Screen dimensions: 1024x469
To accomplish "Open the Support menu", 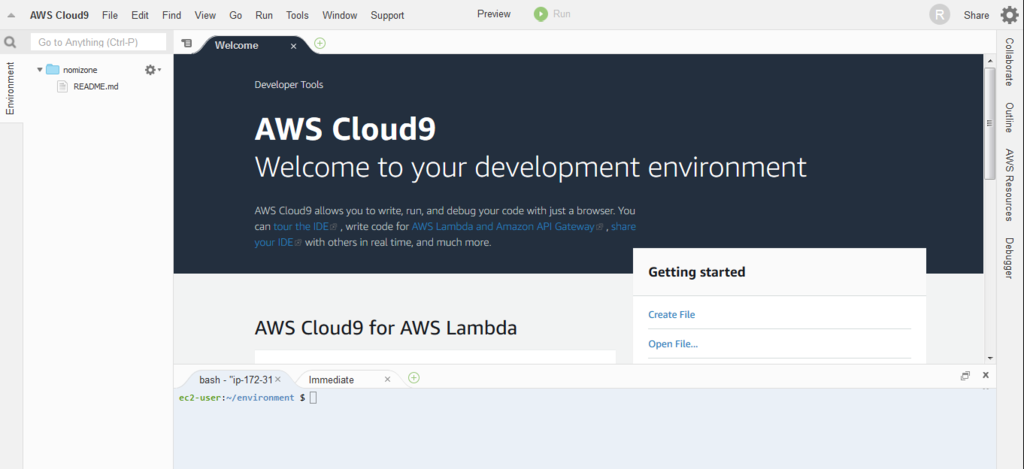I will pyautogui.click(x=387, y=15).
